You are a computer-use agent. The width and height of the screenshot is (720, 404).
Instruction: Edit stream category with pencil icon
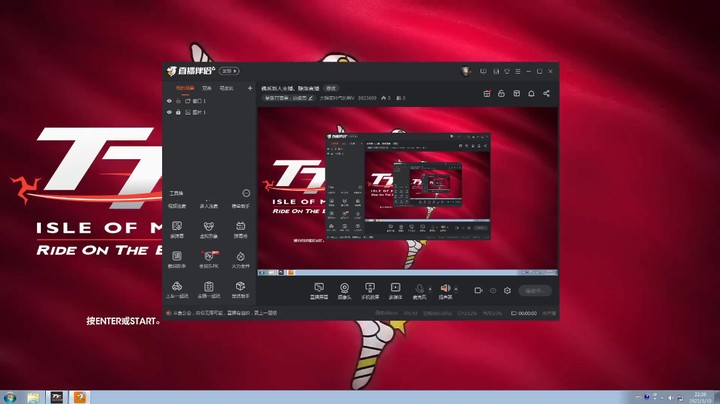[310, 98]
